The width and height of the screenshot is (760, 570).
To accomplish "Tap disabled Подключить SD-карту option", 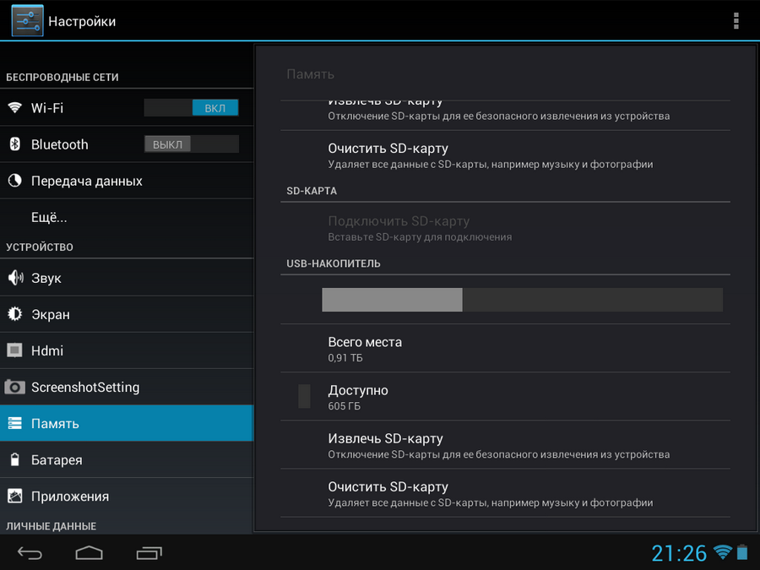I will tap(505, 228).
